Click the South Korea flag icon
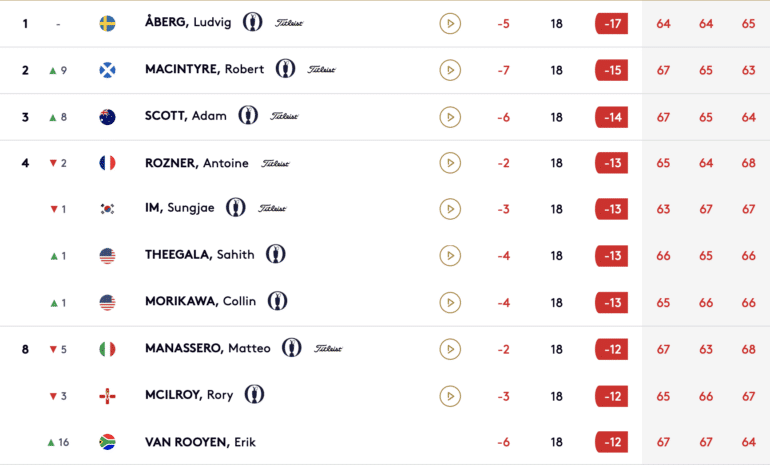The width and height of the screenshot is (770, 465). click(x=107, y=209)
